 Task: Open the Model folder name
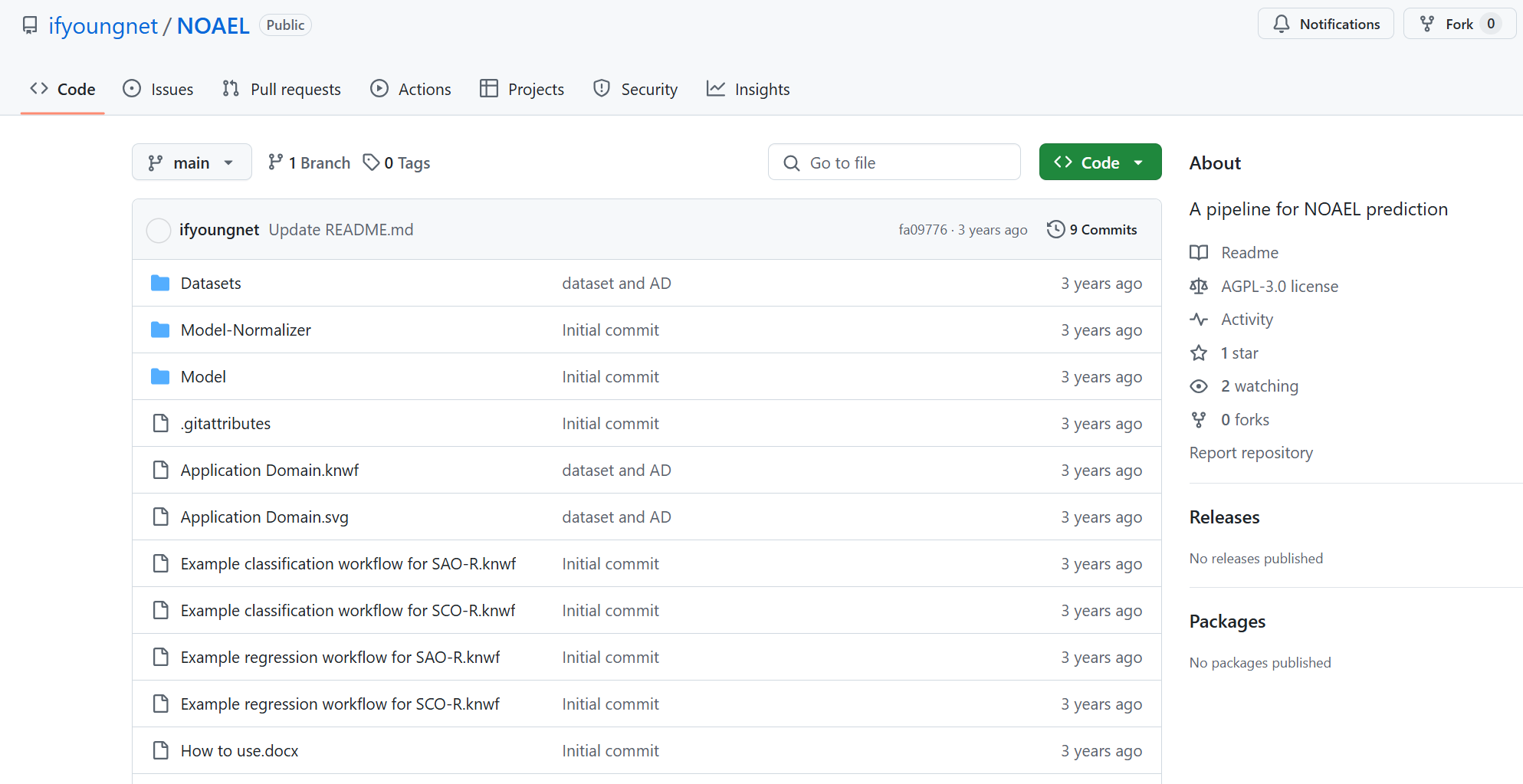[x=203, y=377]
